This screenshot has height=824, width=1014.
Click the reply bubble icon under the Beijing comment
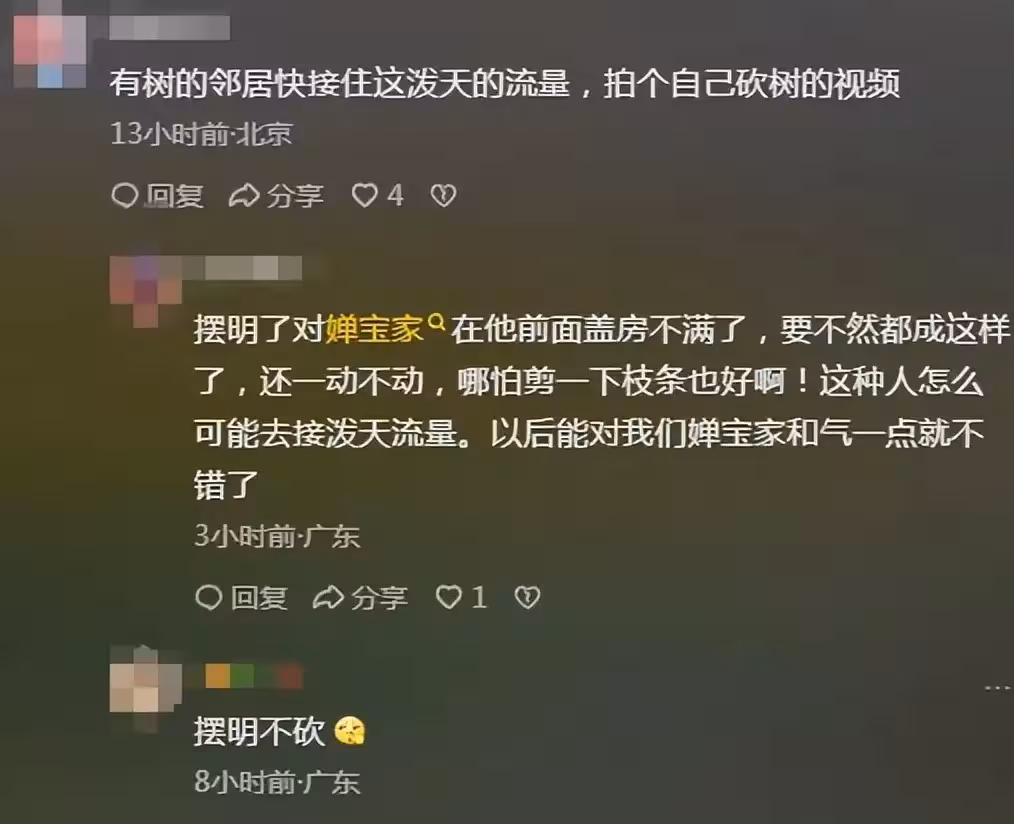coord(124,195)
